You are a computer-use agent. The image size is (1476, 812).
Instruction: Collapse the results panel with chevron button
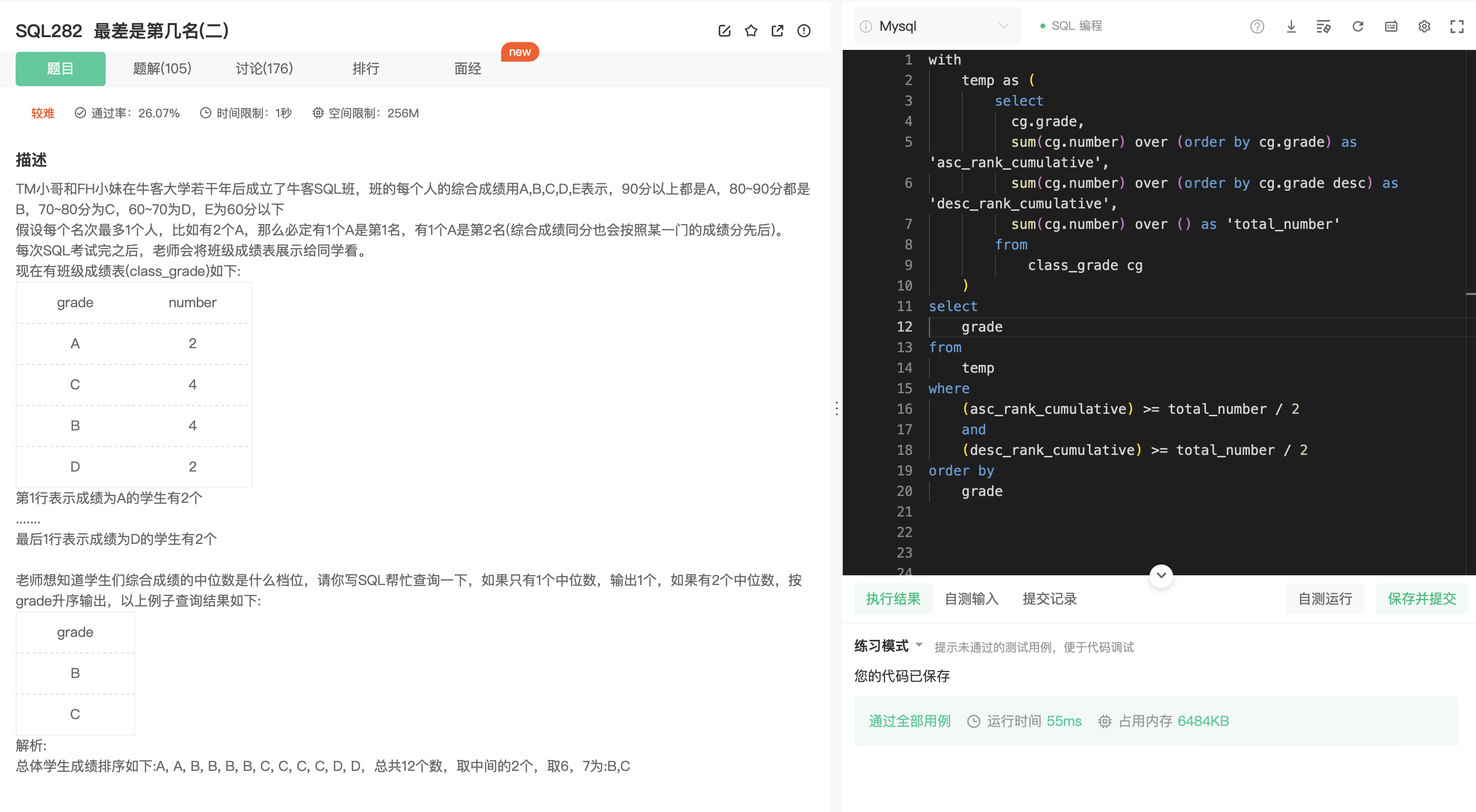click(x=1161, y=575)
